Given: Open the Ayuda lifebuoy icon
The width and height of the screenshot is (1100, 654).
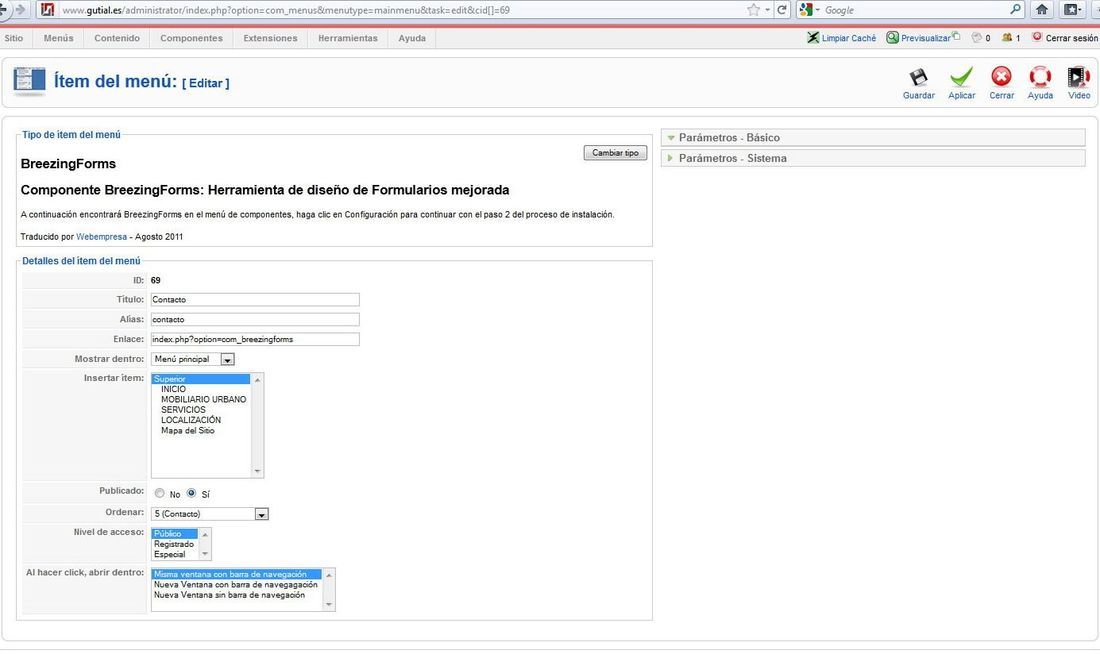Looking at the screenshot, I should point(1040,76).
